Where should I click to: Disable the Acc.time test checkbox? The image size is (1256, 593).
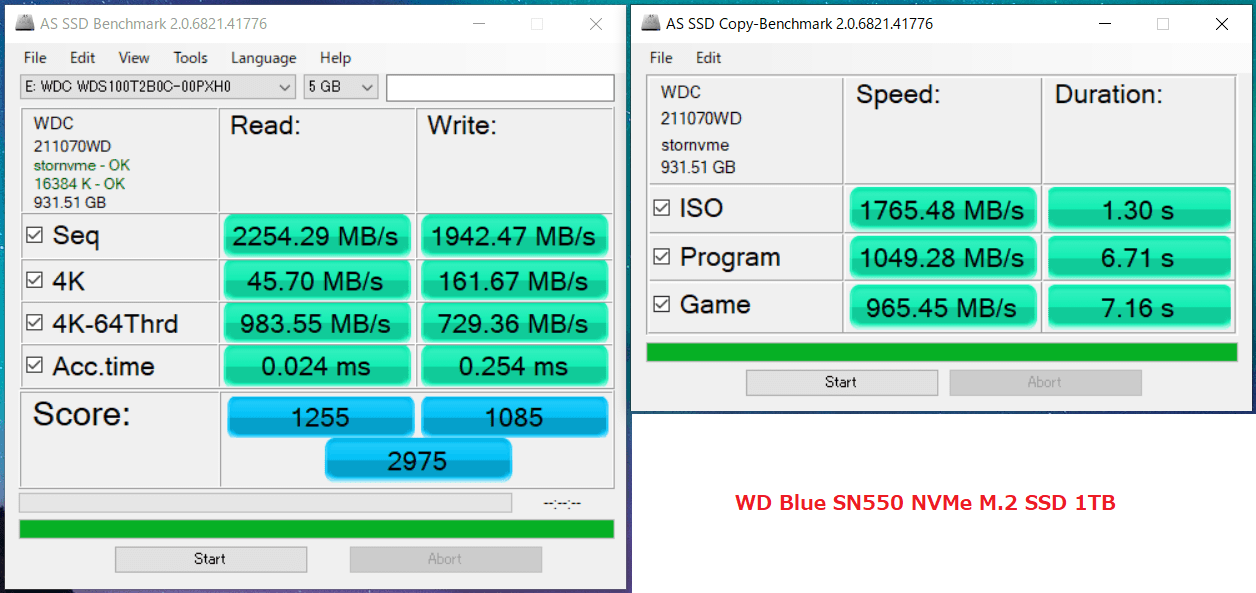click(34, 366)
